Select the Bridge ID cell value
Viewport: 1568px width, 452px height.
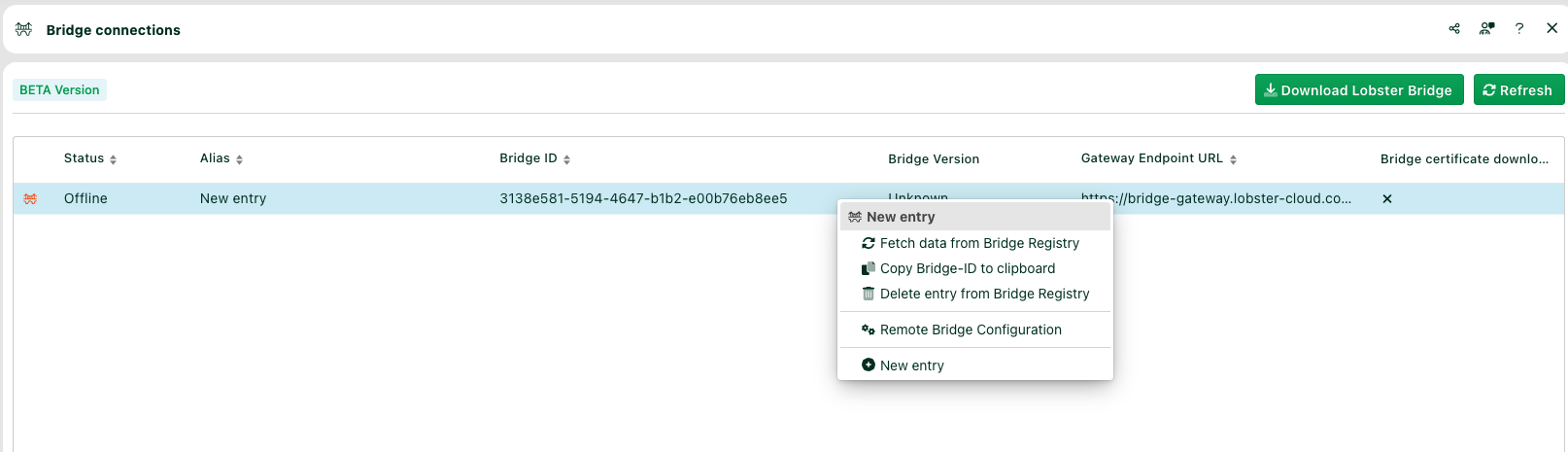click(643, 198)
